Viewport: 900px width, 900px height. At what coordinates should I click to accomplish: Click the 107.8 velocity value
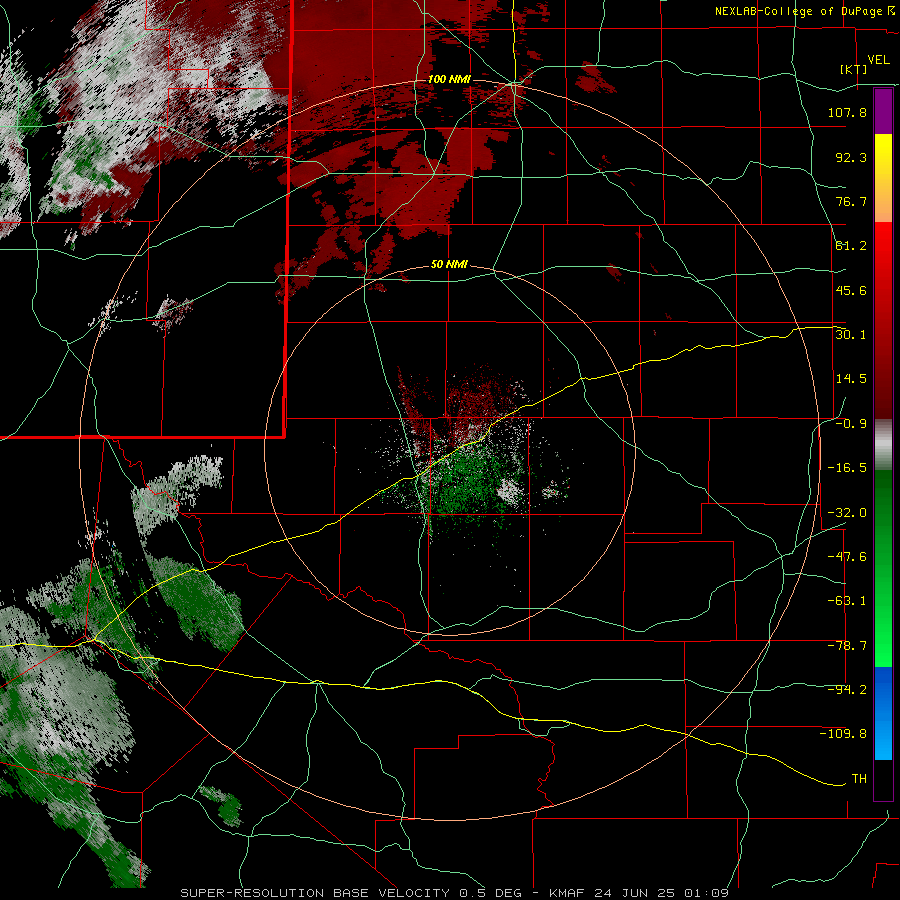(847, 112)
